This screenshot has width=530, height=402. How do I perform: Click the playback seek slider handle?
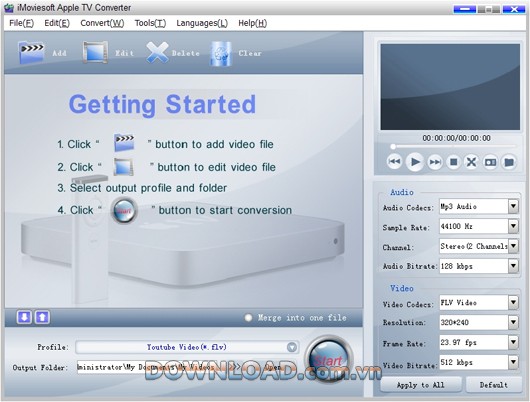tap(393, 146)
